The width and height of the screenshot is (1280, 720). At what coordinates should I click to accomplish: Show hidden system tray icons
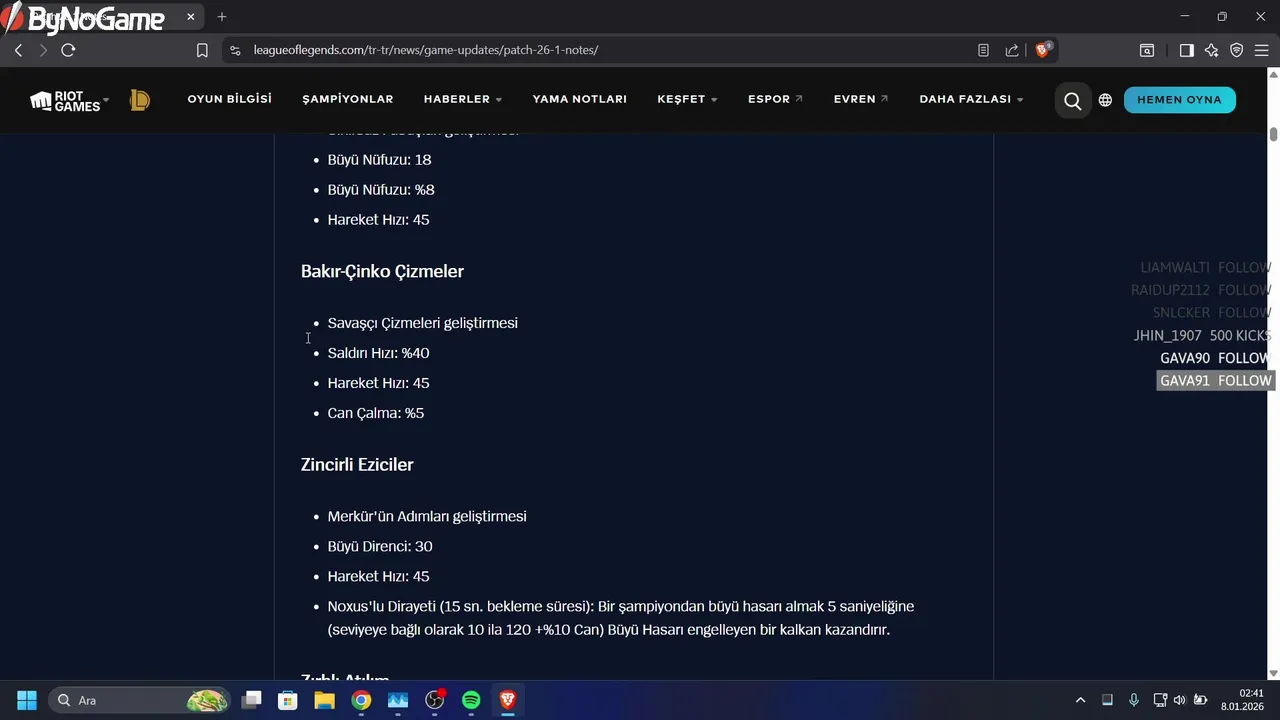click(x=1080, y=700)
